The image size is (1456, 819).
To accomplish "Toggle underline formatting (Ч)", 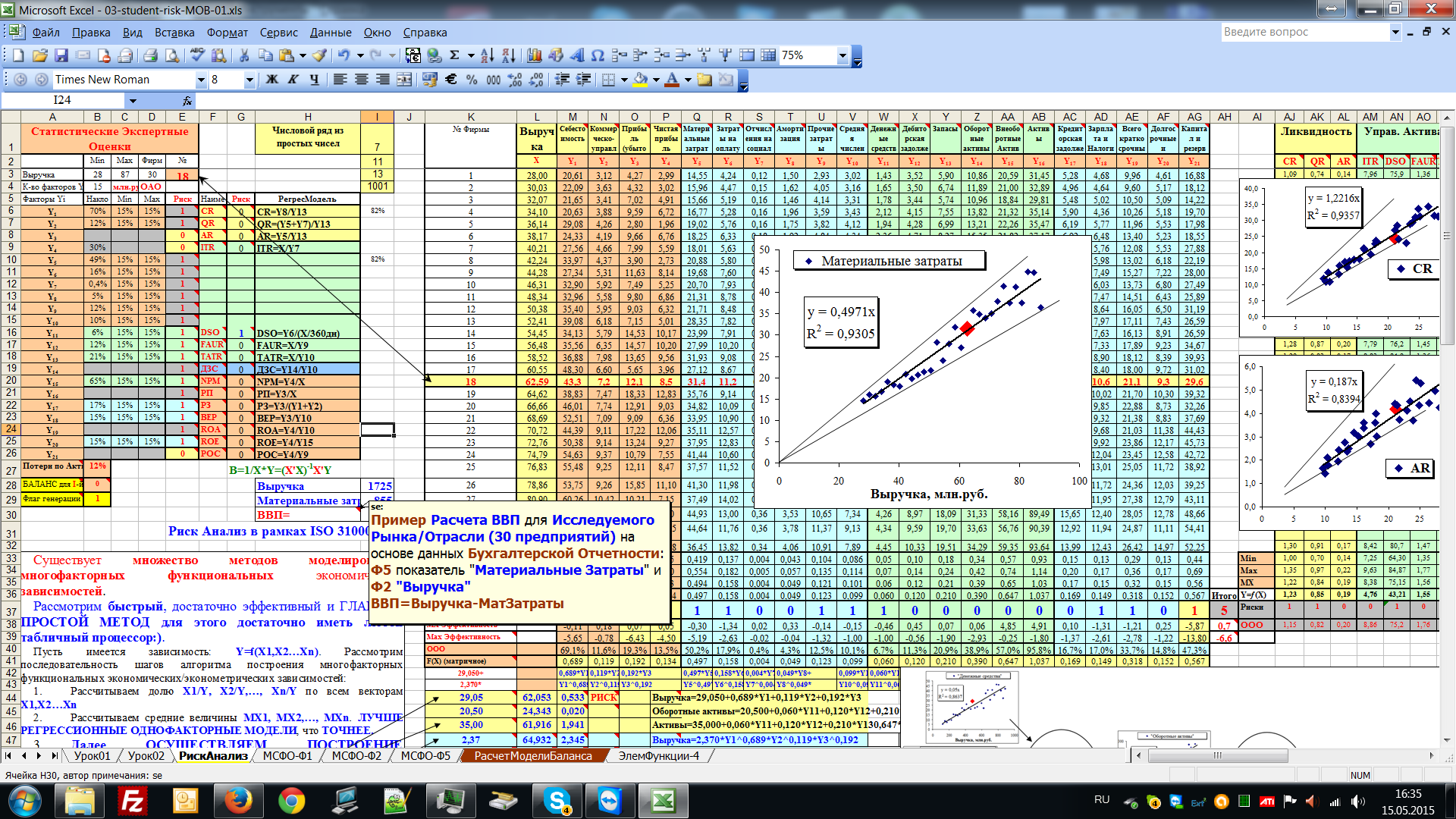I will click(314, 80).
